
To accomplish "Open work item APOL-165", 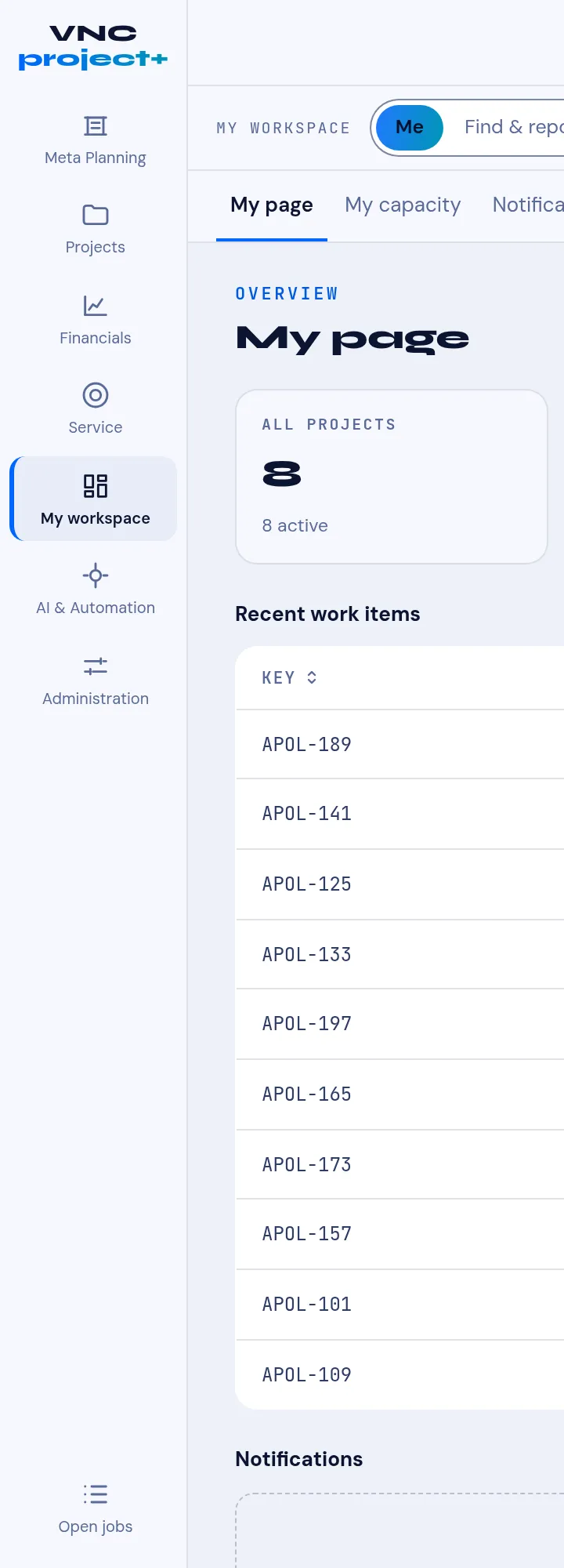I will pos(307,1094).
